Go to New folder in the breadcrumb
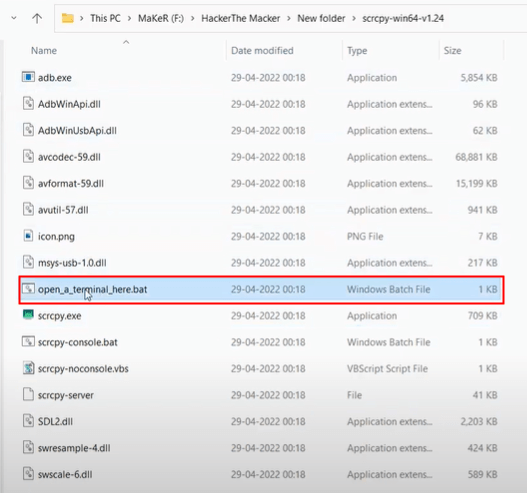Viewport: 527px width, 493px height. click(x=321, y=18)
